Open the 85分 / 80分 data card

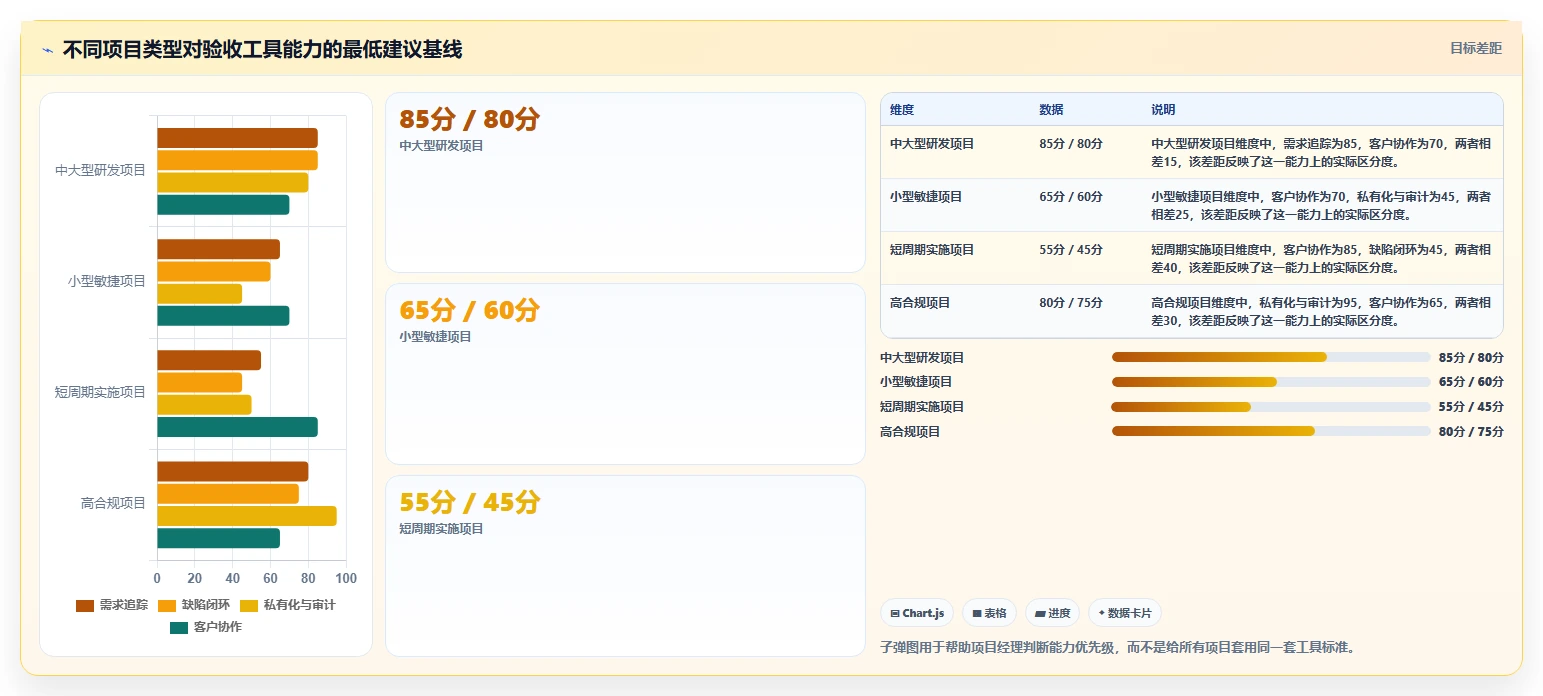pyautogui.click(x=625, y=182)
